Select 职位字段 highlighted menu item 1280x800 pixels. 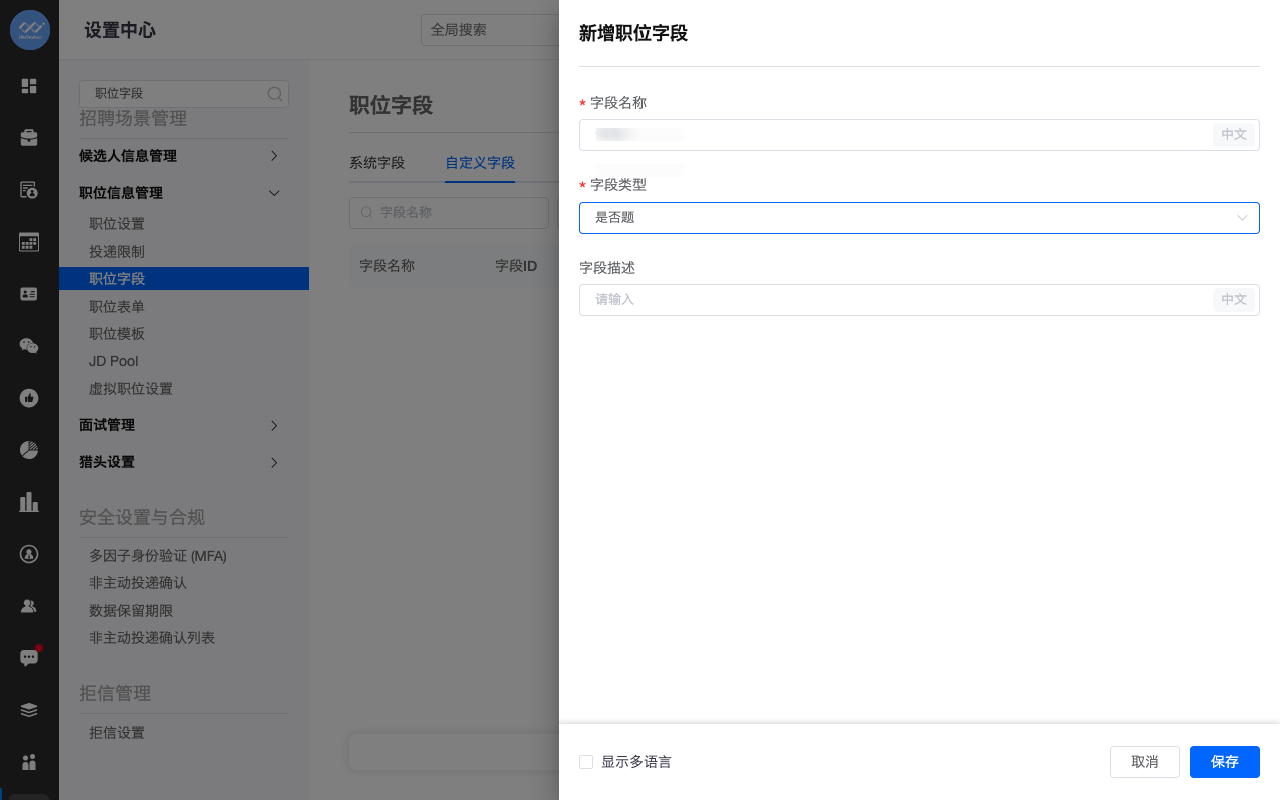[184, 279]
